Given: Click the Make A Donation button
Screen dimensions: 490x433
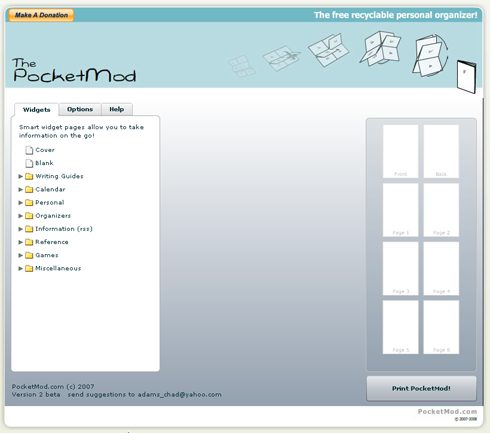Looking at the screenshot, I should [x=41, y=15].
